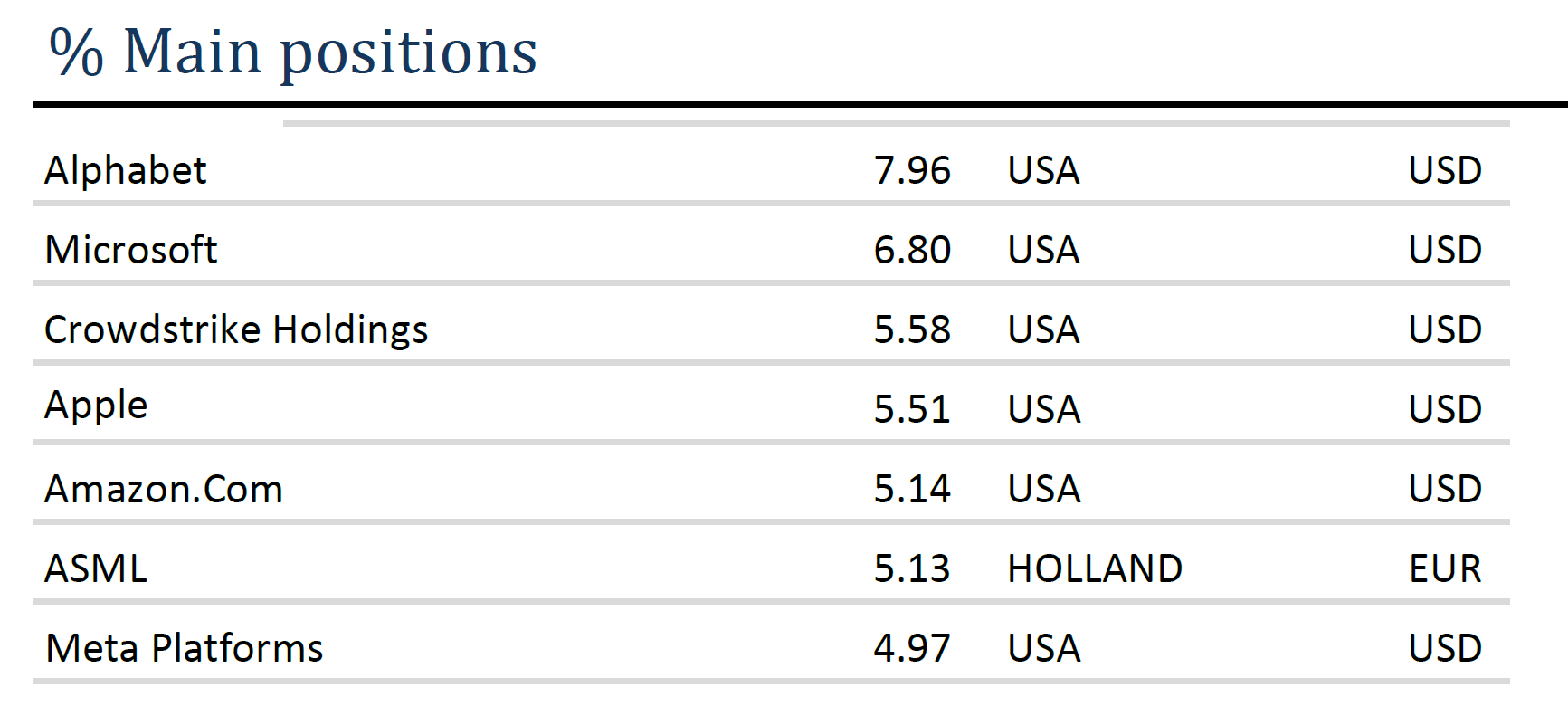1568x716 pixels.
Task: Click USA country in Apple row
Action: point(1044,409)
